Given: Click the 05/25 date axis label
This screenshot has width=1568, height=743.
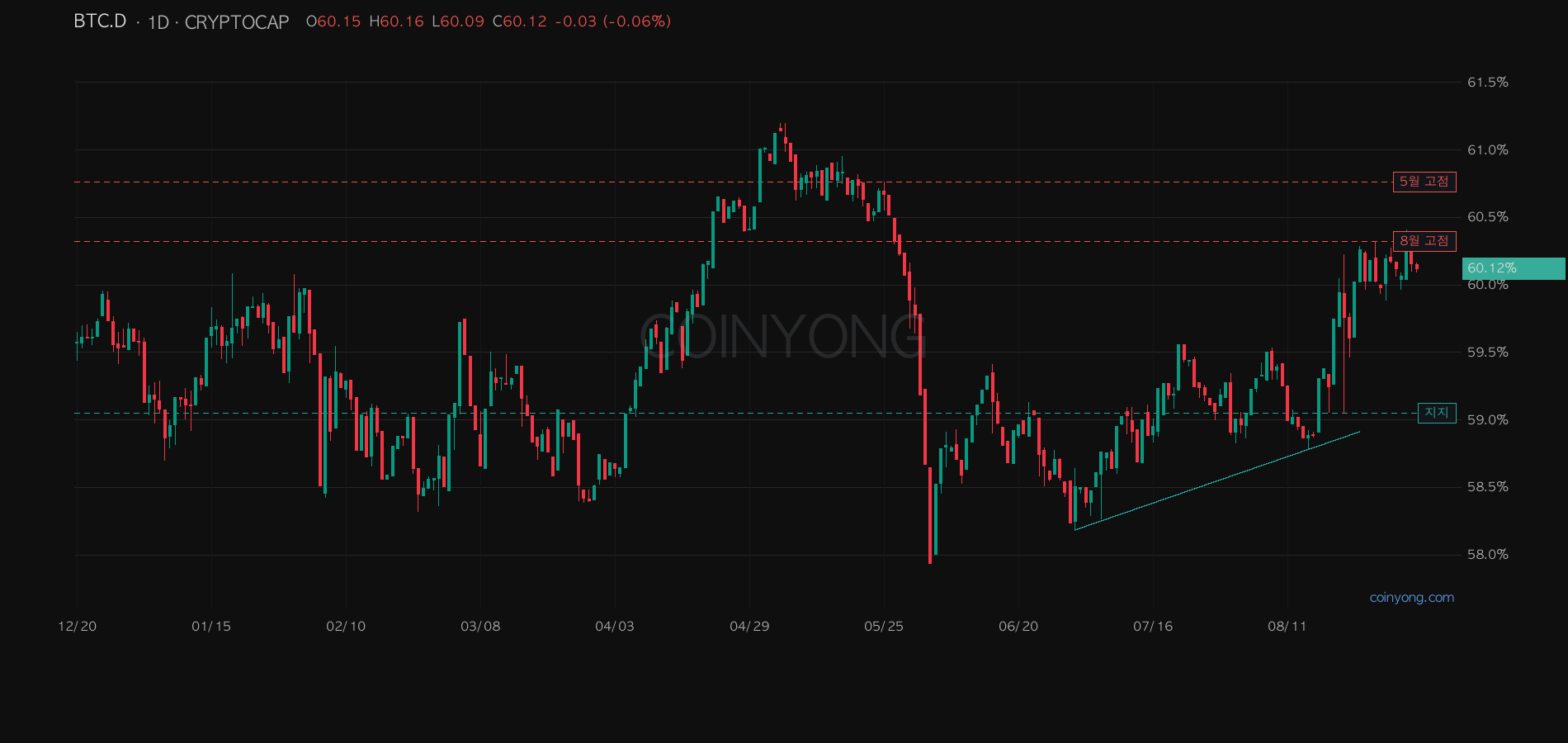Looking at the screenshot, I should [x=884, y=627].
